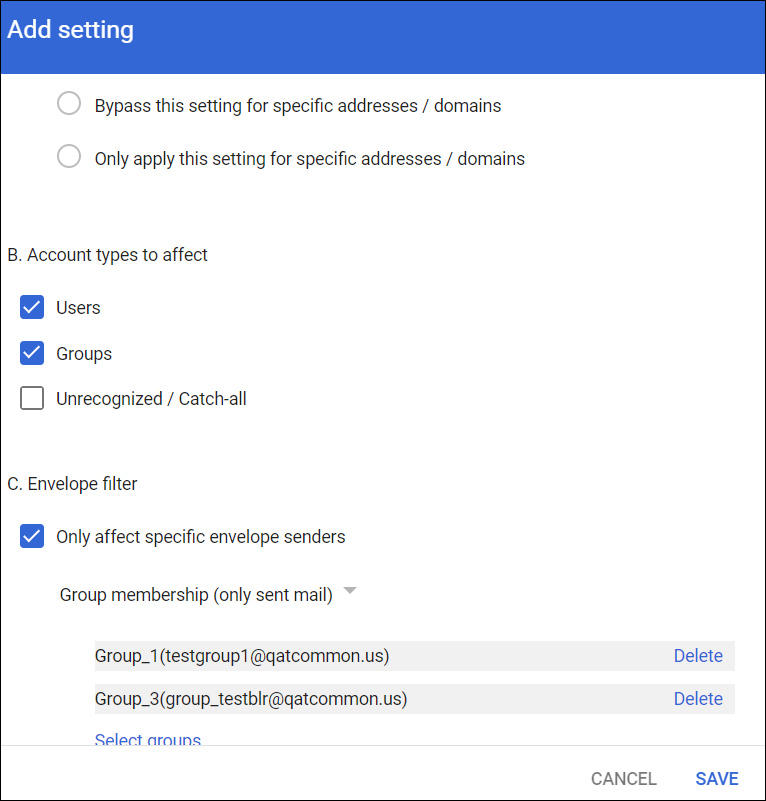Click the Add setting dialog title
This screenshot has width=766, height=801.
click(x=71, y=30)
